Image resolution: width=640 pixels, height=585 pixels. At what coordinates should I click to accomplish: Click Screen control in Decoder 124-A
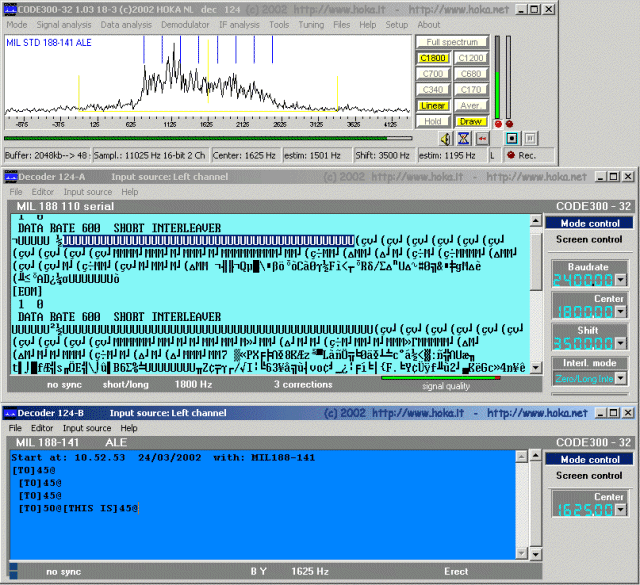(589, 240)
